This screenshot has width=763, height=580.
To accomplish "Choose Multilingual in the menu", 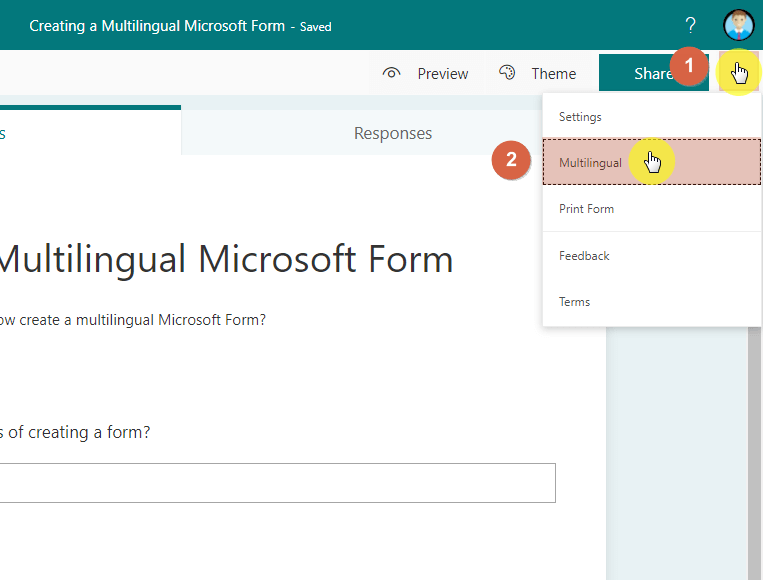I will (x=652, y=162).
